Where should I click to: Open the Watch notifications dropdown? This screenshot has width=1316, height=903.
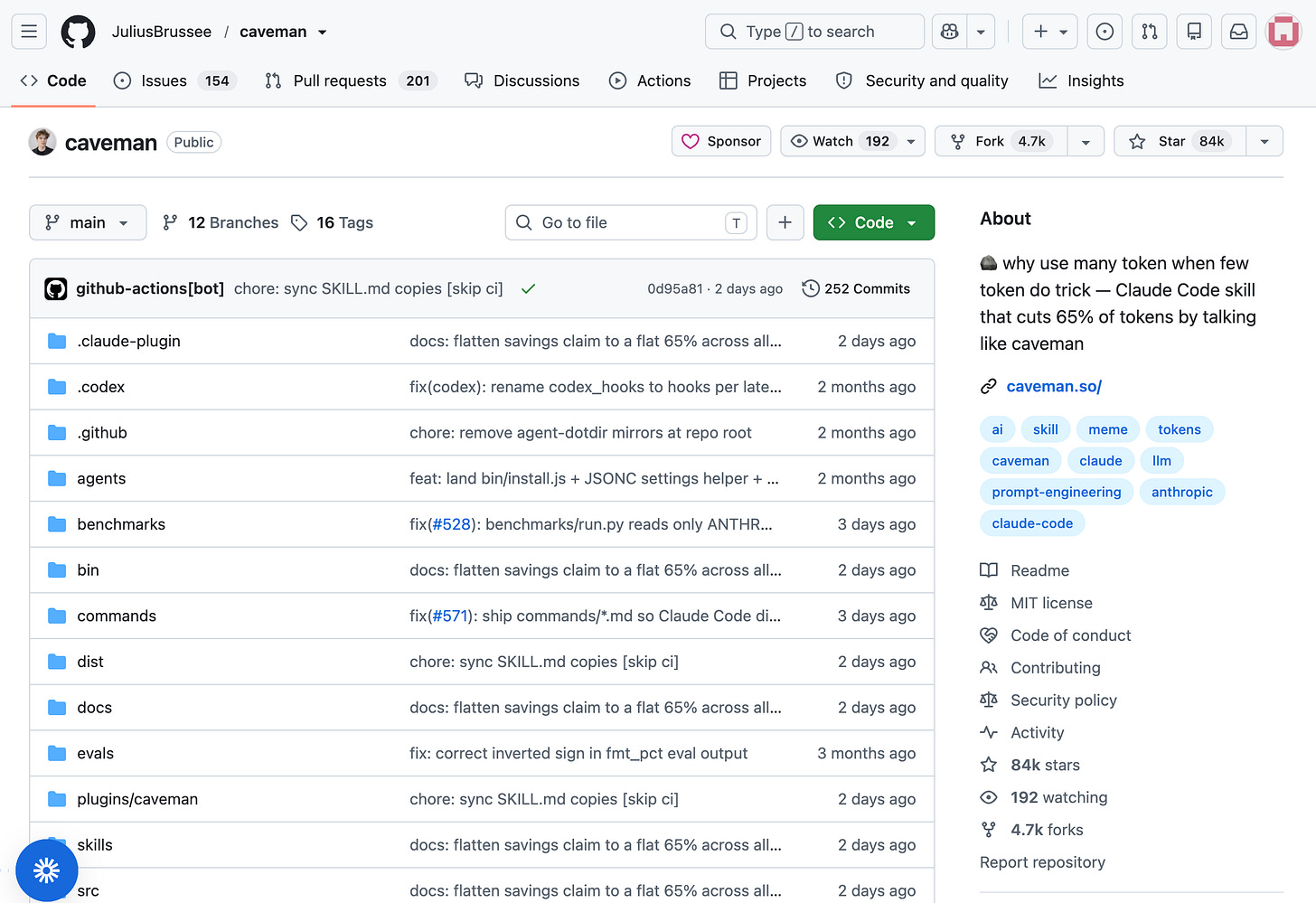852,141
